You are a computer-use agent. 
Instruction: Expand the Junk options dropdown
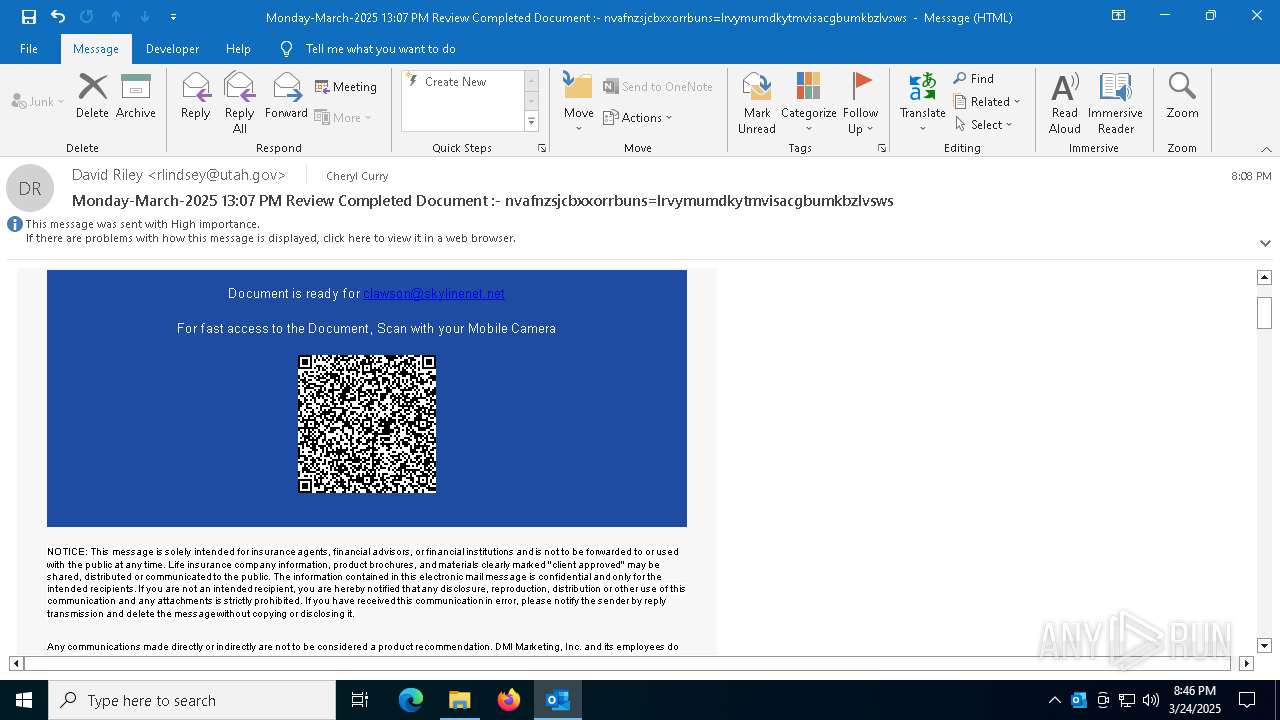(38, 101)
